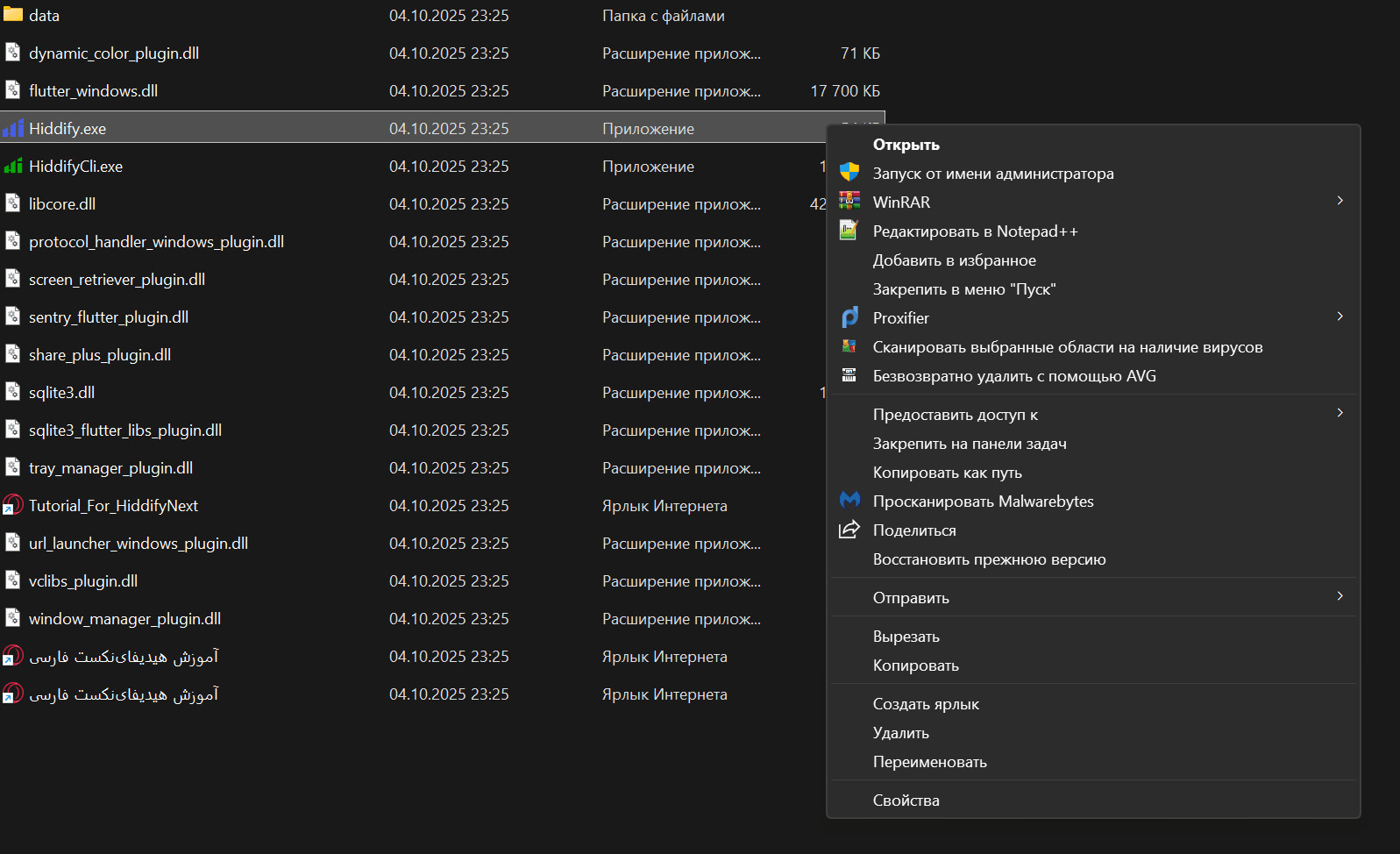
Task: Select Копировать как путь menu entry
Action: pos(947,473)
